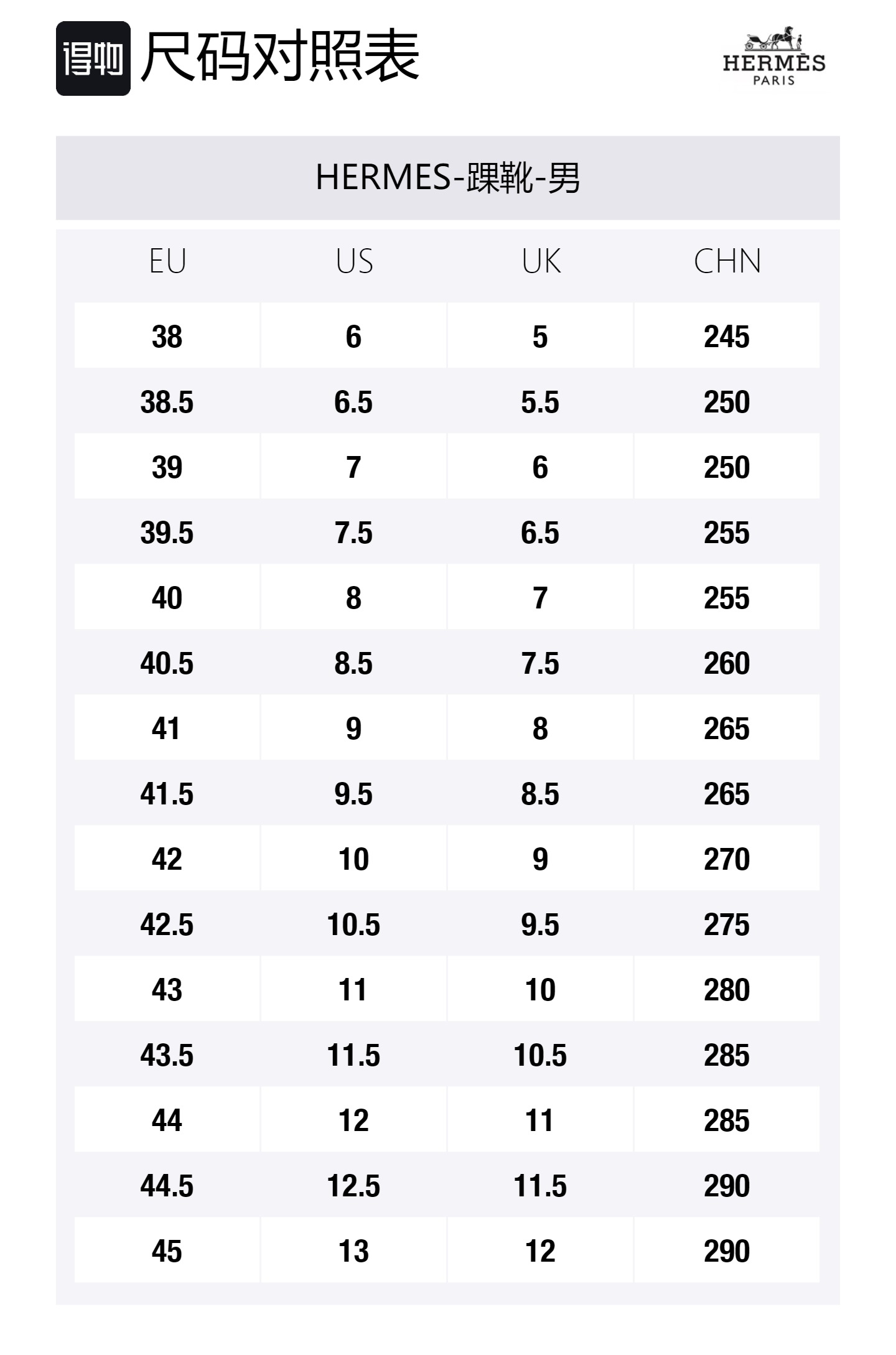Viewport: 896px width, 1355px height.
Task: Click the CHN 275 cell
Action: [x=726, y=924]
